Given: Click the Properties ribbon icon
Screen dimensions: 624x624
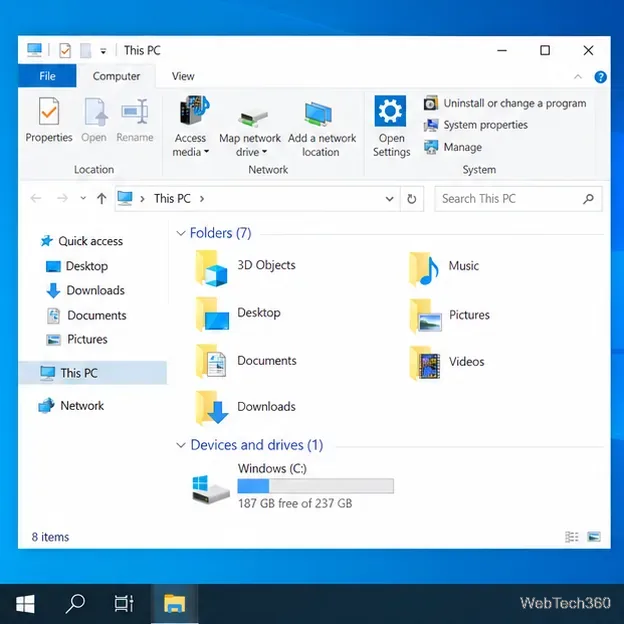Looking at the screenshot, I should (x=49, y=111).
